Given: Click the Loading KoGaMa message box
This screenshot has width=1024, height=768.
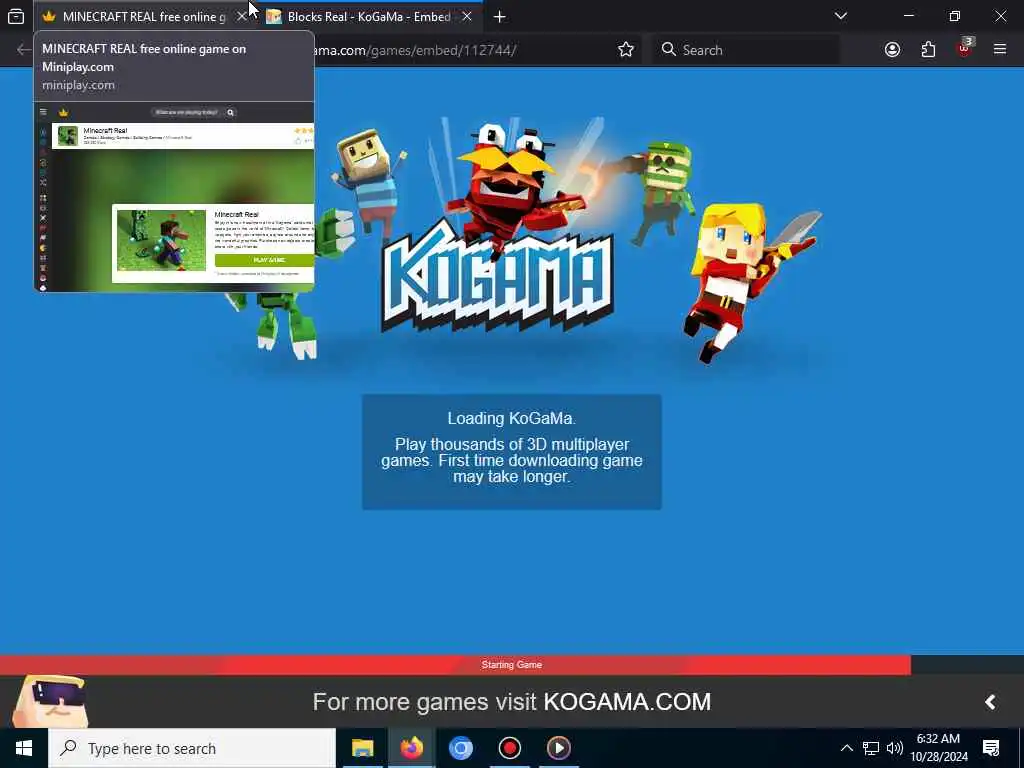Looking at the screenshot, I should point(511,452).
